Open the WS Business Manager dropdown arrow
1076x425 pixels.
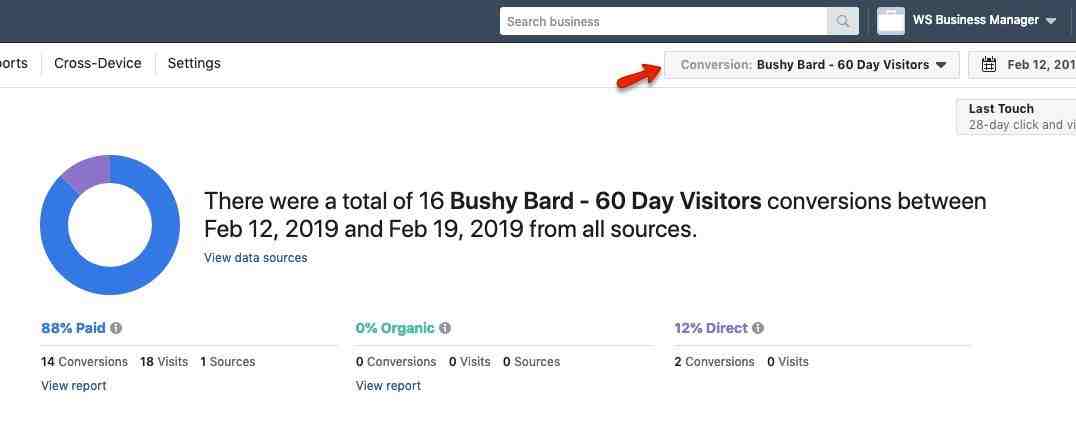[x=1051, y=21]
